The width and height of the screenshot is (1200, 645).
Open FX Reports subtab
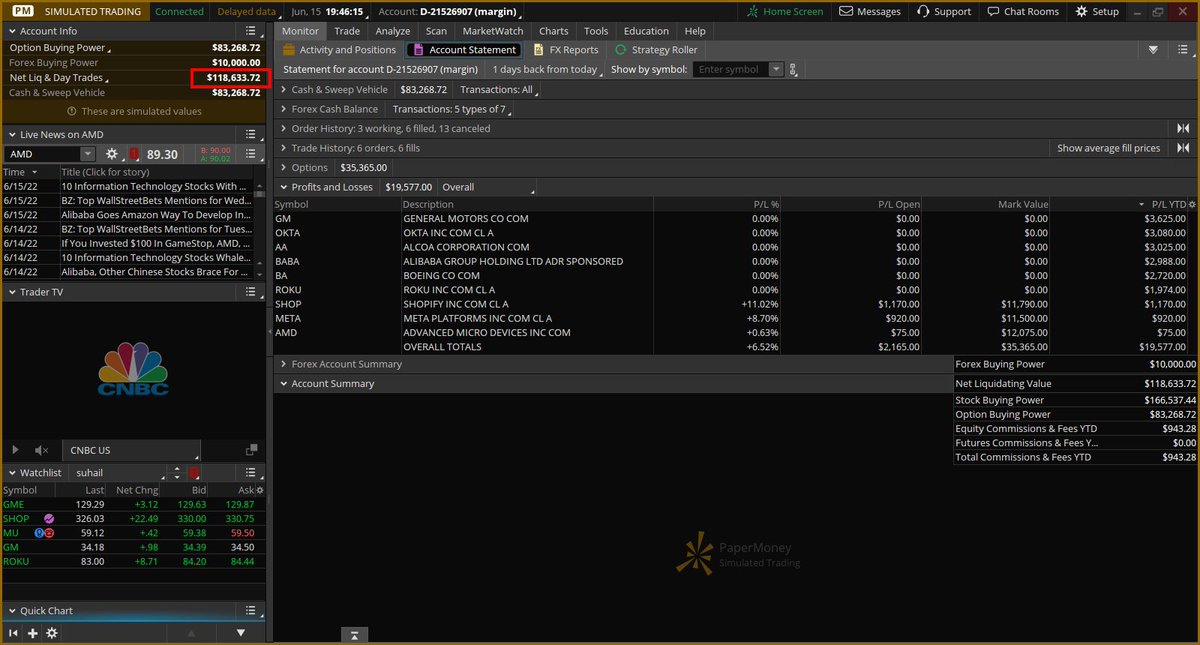click(x=566, y=49)
